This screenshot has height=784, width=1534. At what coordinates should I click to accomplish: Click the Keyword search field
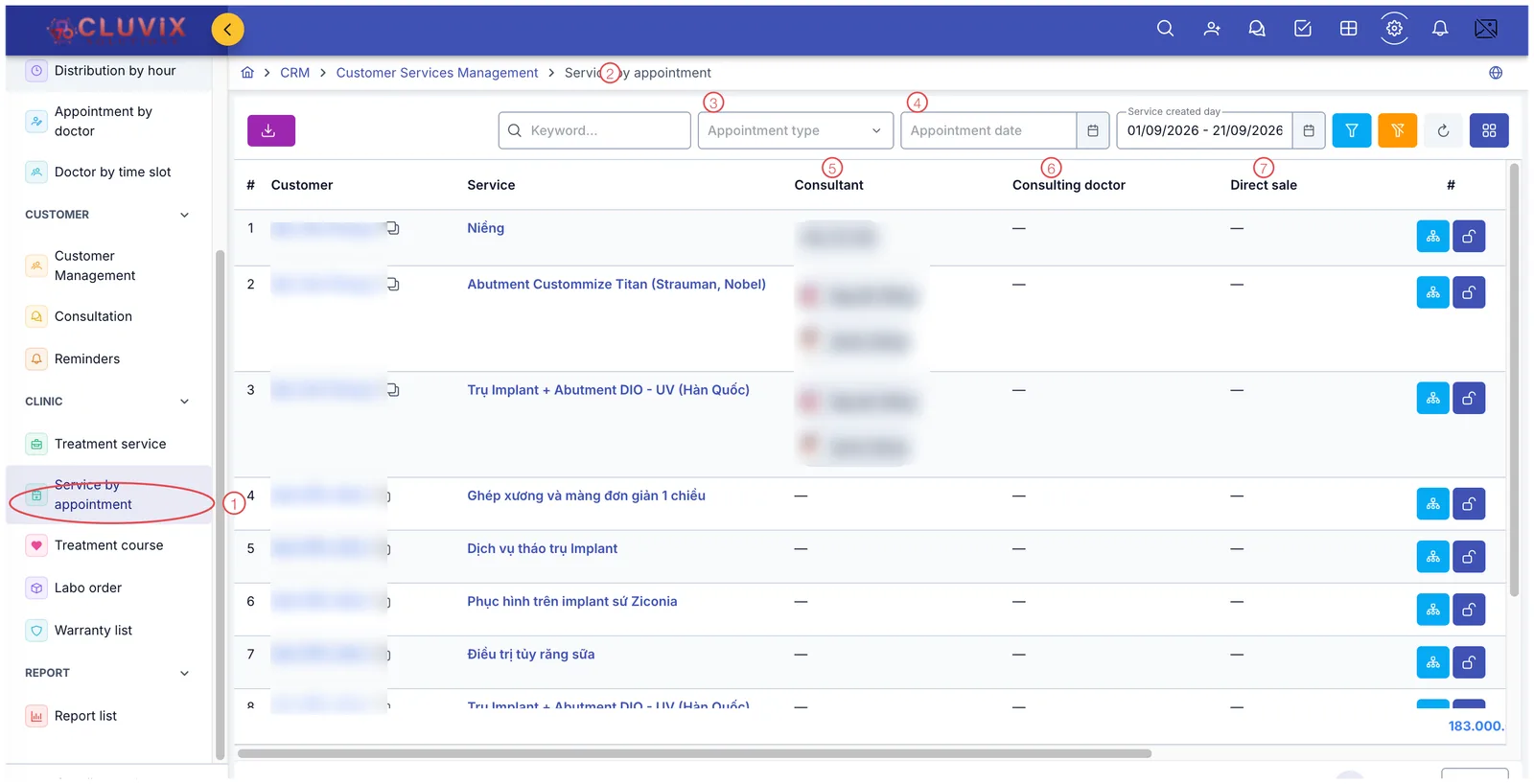pos(594,130)
